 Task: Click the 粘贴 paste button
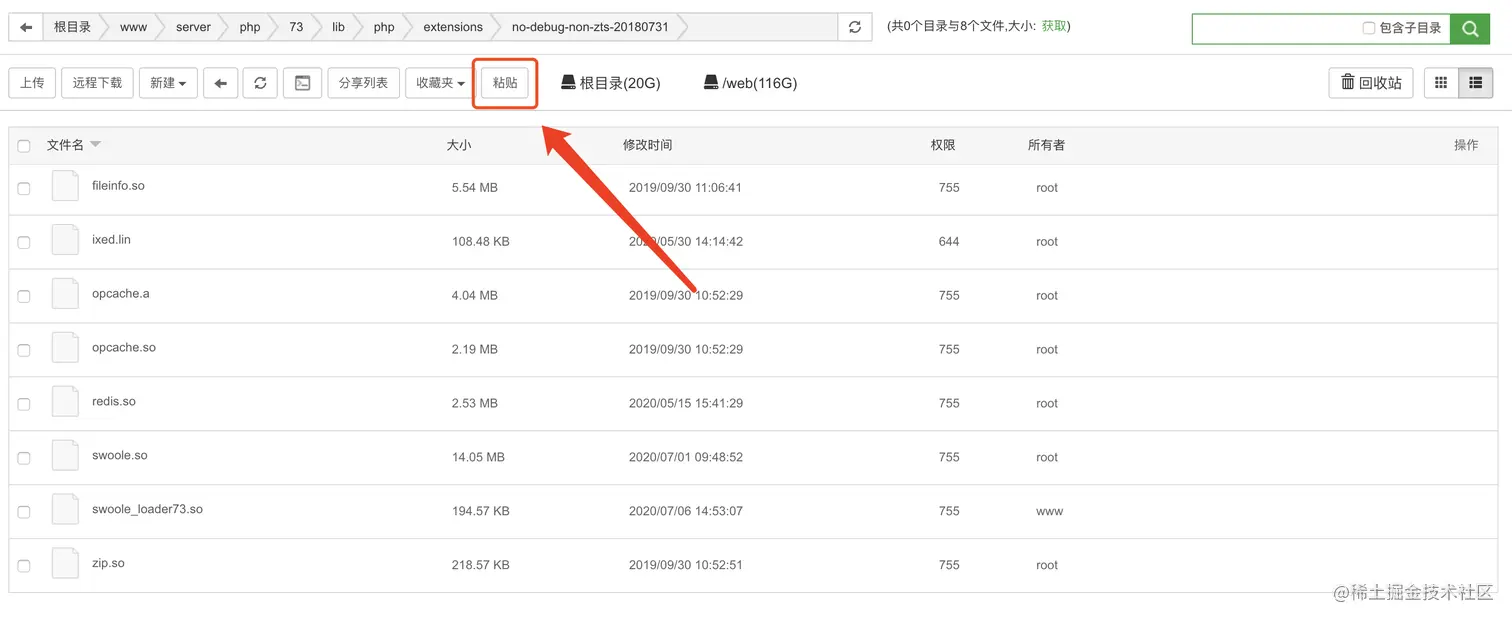[x=505, y=83]
